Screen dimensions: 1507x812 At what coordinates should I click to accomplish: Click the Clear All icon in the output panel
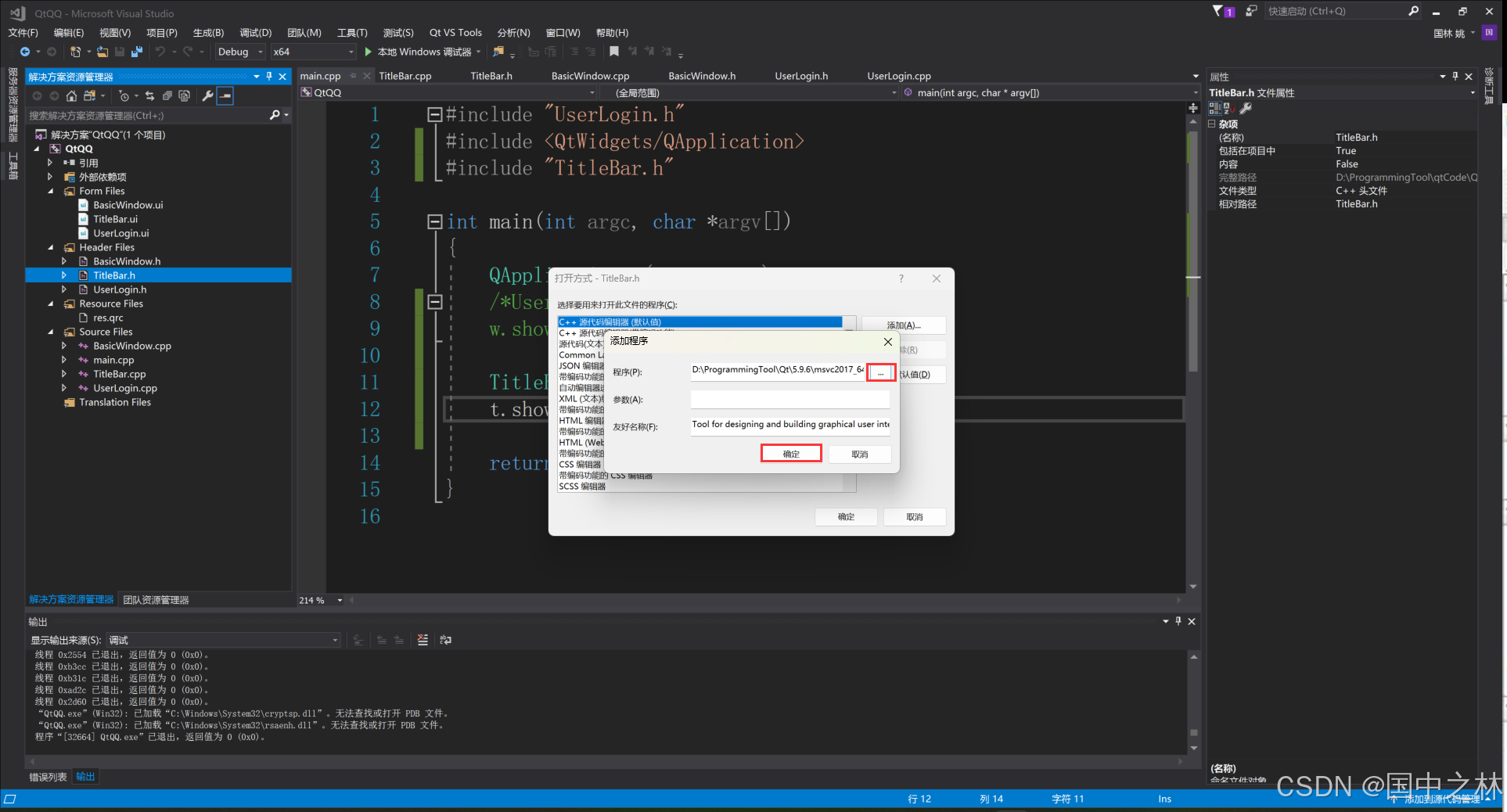tap(423, 640)
